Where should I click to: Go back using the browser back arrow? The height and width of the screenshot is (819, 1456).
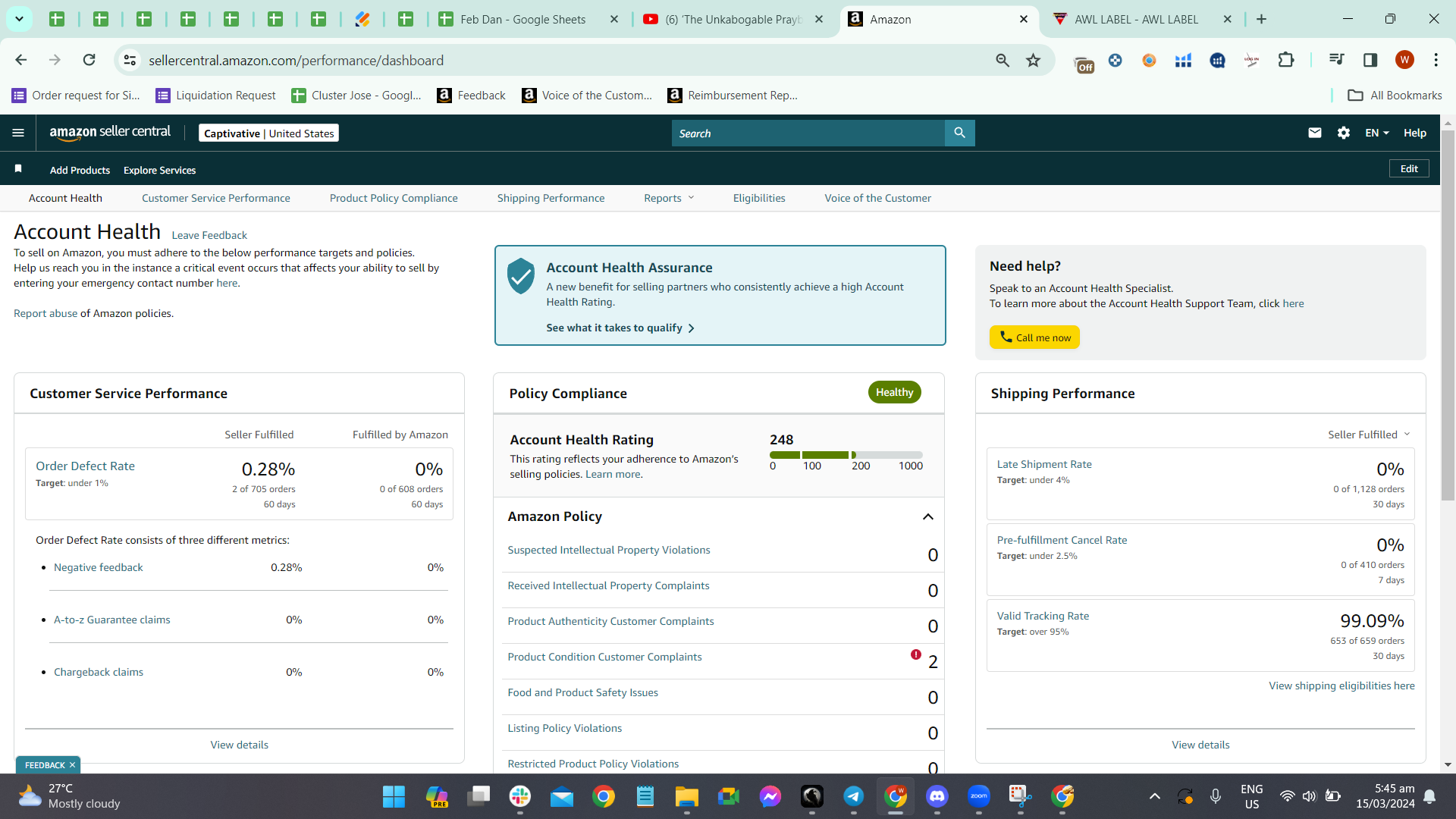click(21, 60)
